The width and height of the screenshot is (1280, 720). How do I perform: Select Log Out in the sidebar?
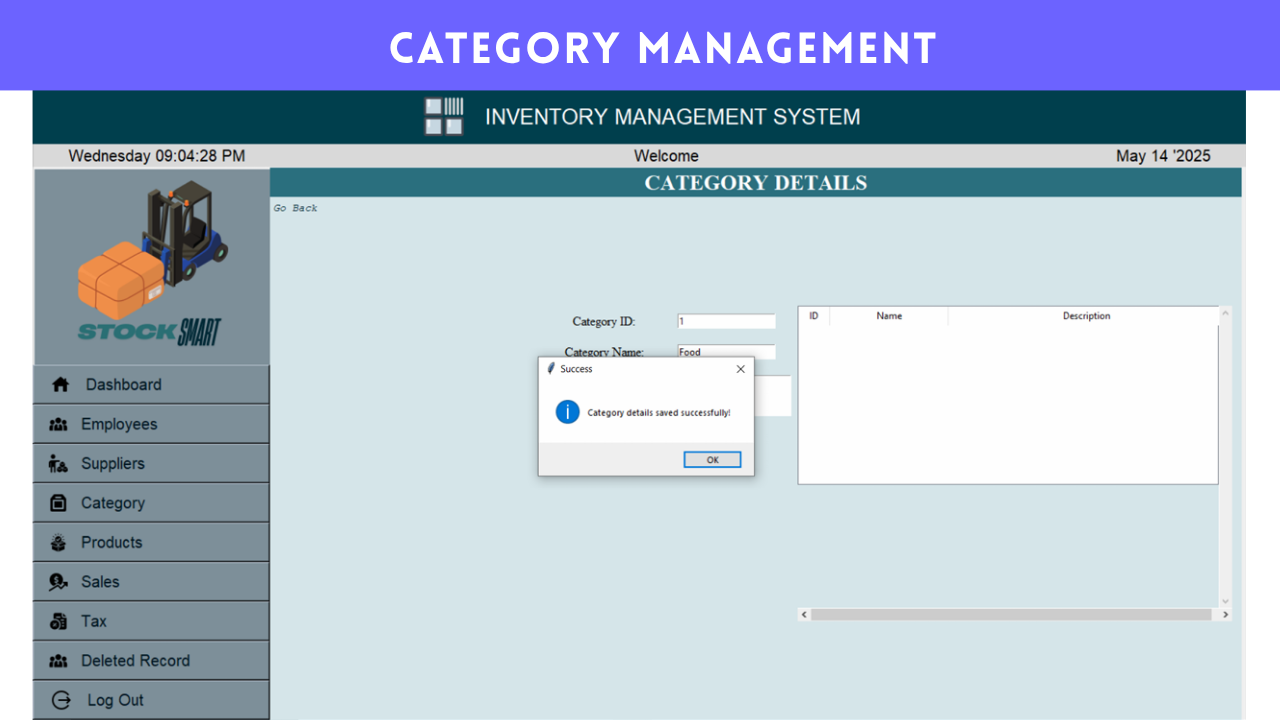(x=151, y=700)
